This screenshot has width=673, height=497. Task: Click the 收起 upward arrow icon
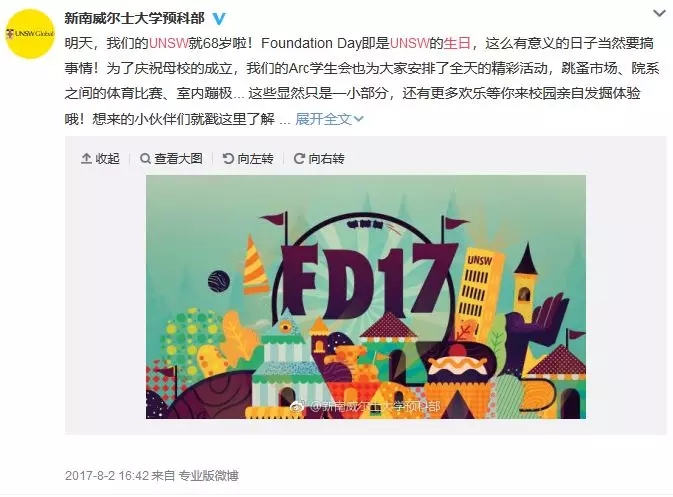(x=86, y=159)
